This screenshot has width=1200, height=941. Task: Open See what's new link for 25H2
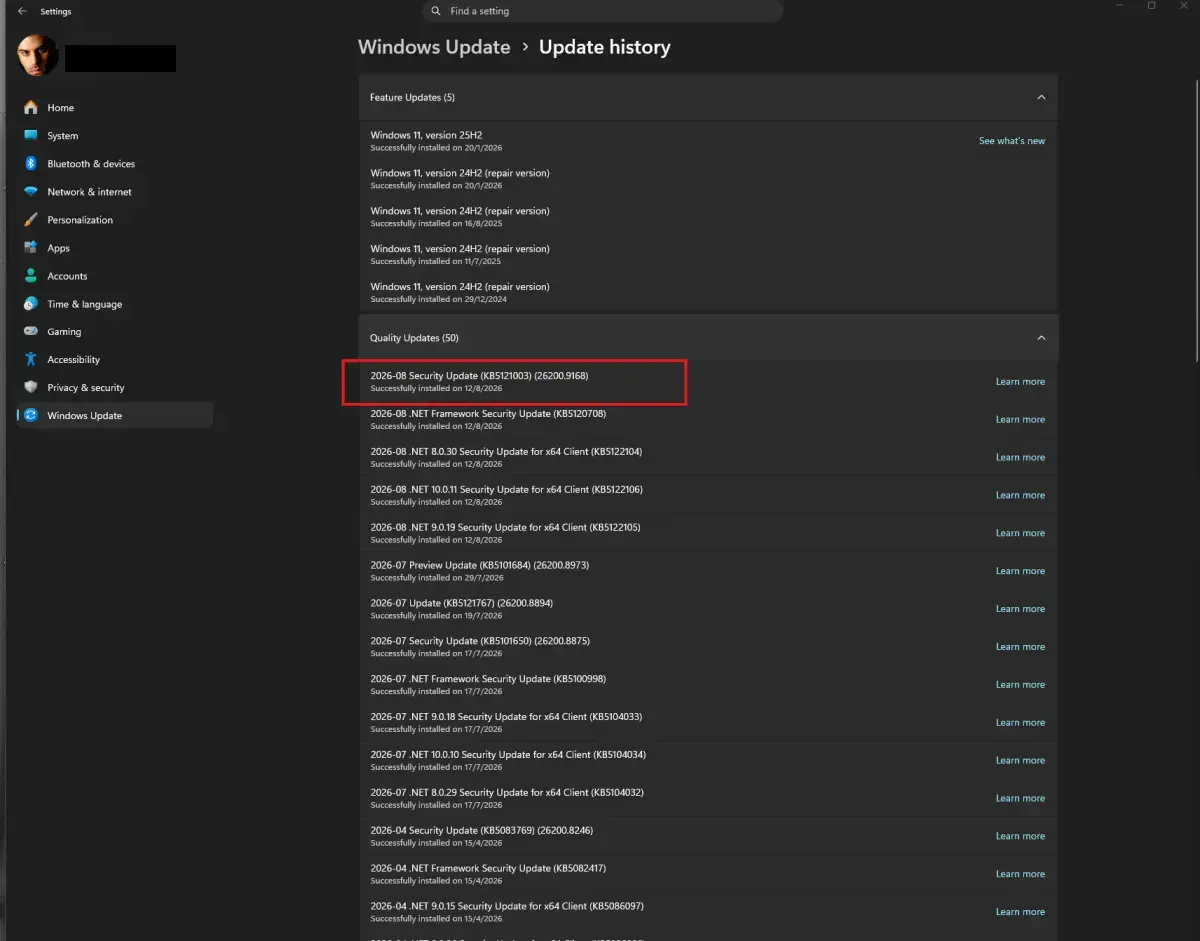pos(1012,141)
